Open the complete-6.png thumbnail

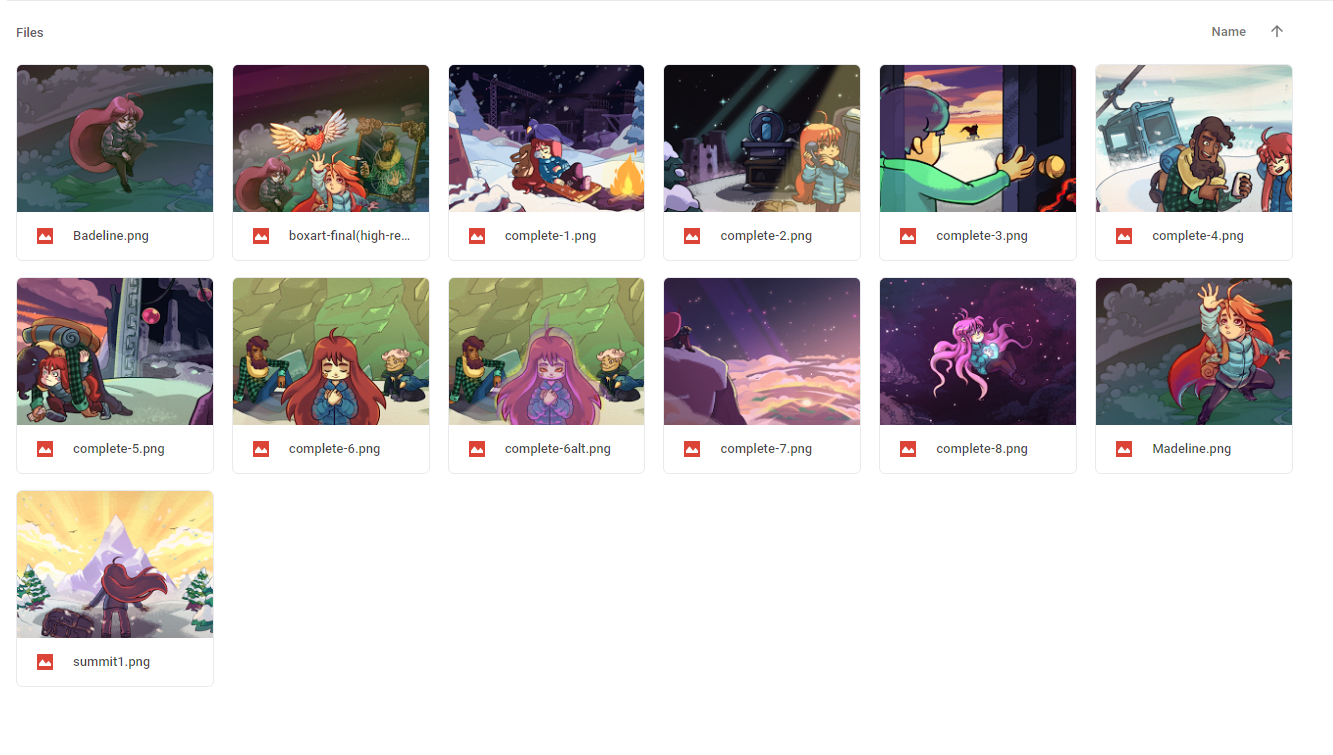click(331, 352)
